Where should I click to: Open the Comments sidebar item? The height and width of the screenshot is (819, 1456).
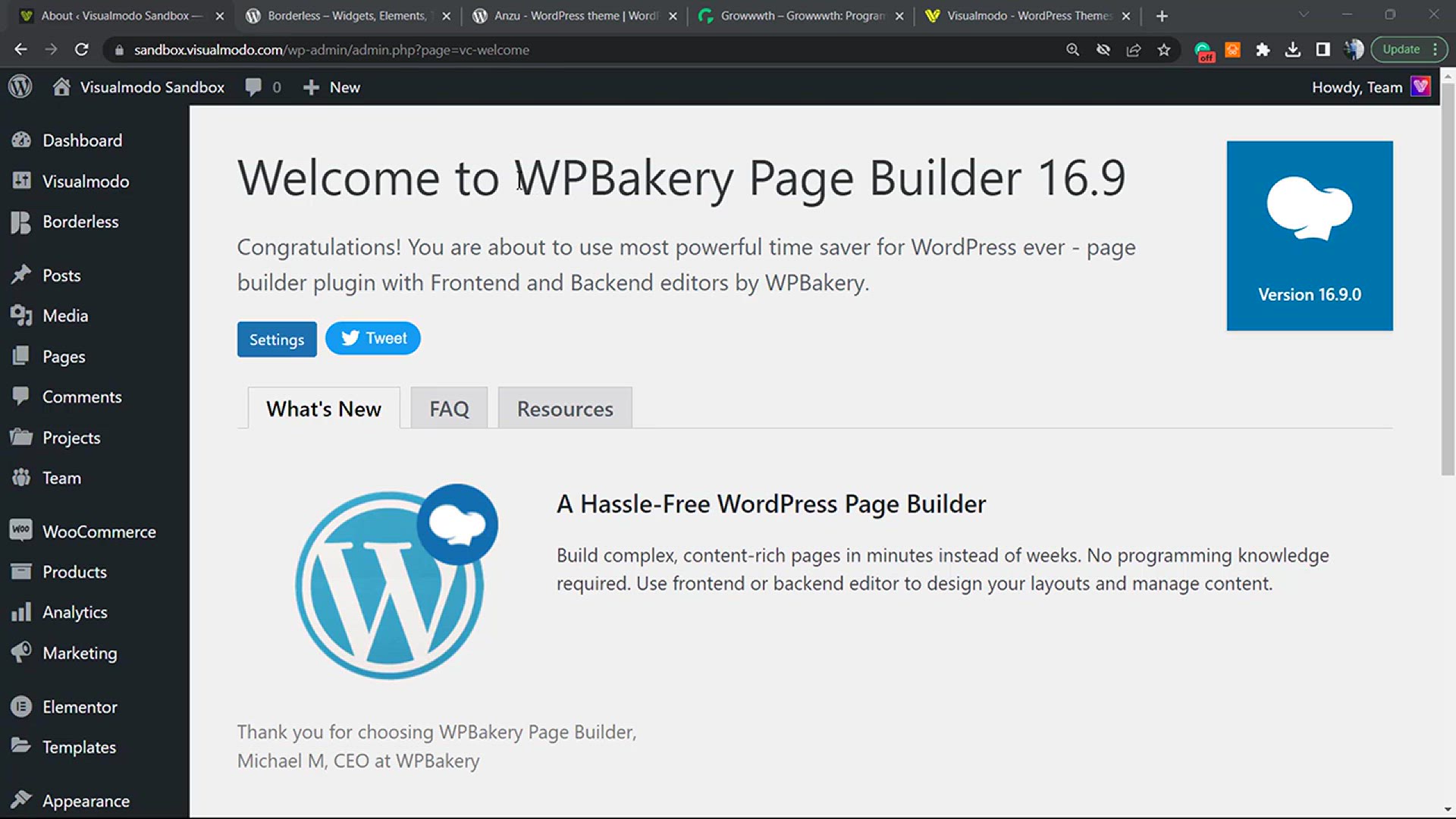82,397
